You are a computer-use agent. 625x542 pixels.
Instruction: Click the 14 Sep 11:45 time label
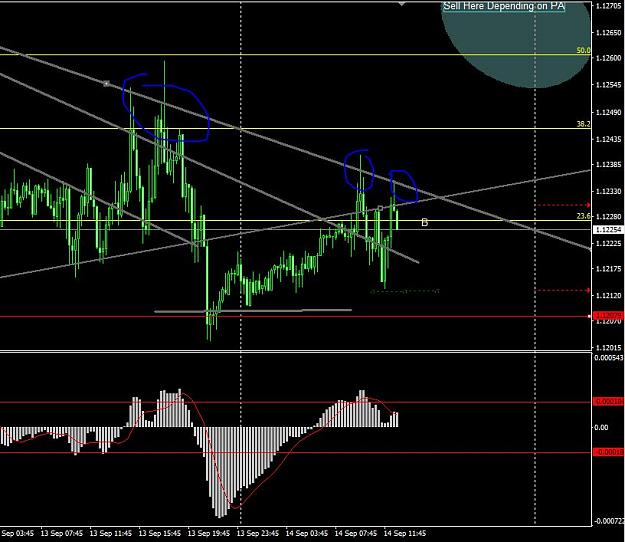coord(405,533)
